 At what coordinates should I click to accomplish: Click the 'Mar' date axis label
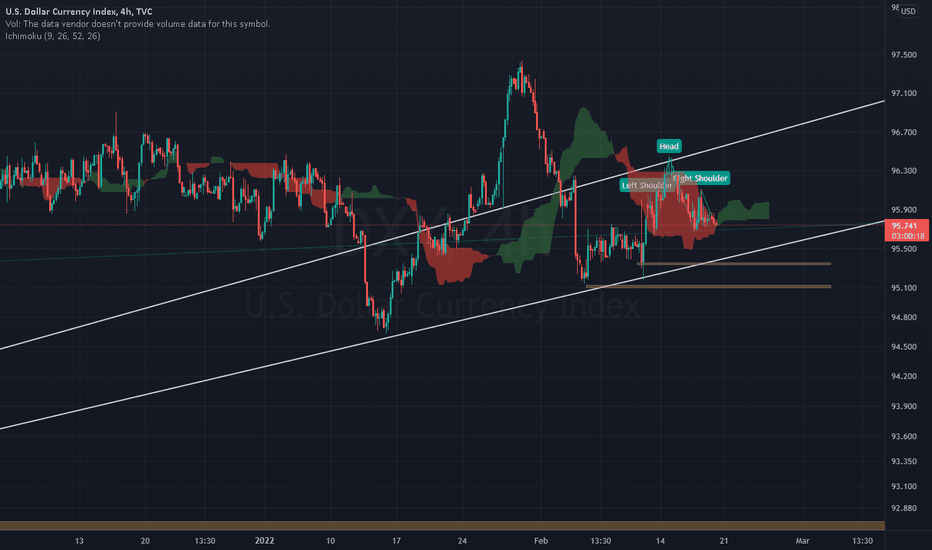click(x=802, y=540)
